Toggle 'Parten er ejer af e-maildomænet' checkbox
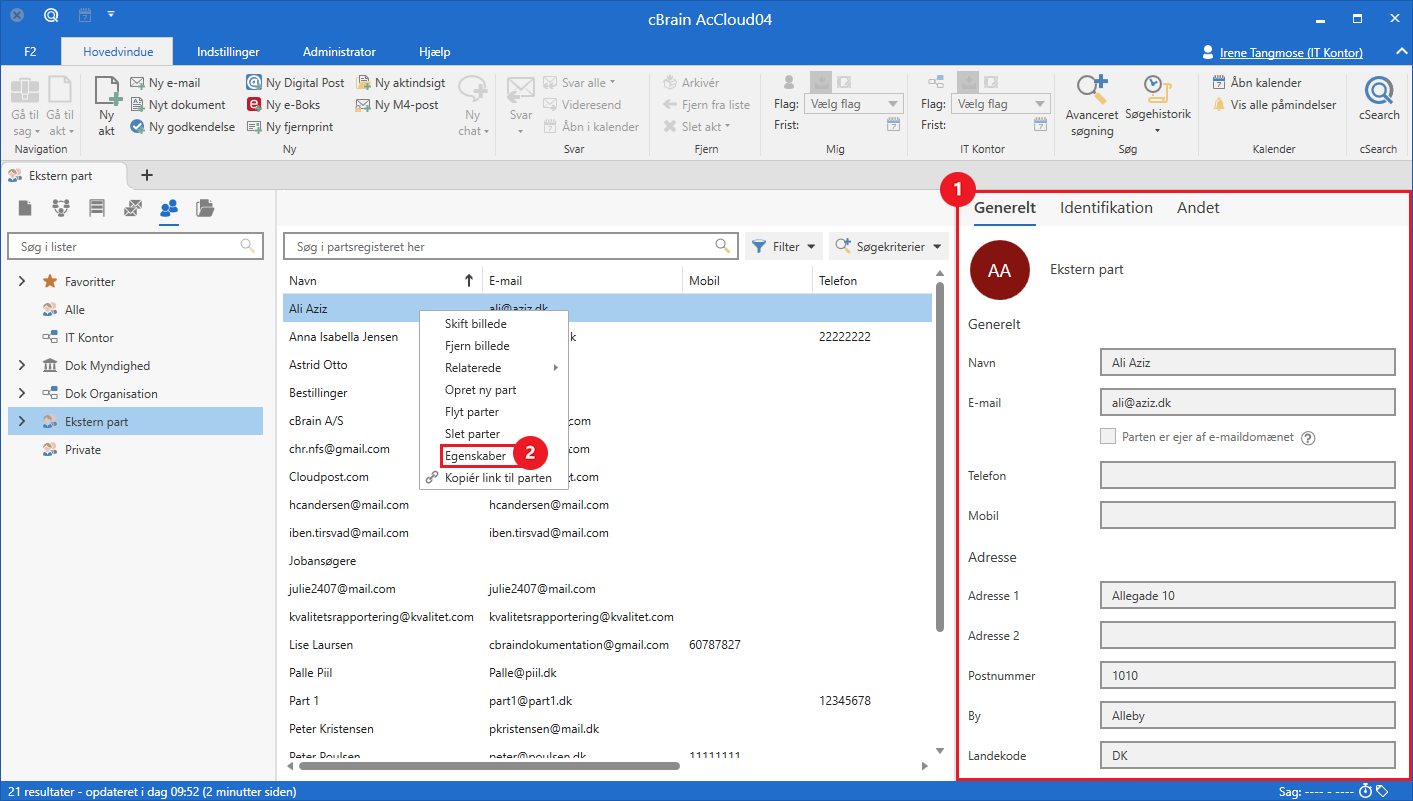This screenshot has width=1413, height=801. coord(1107,437)
